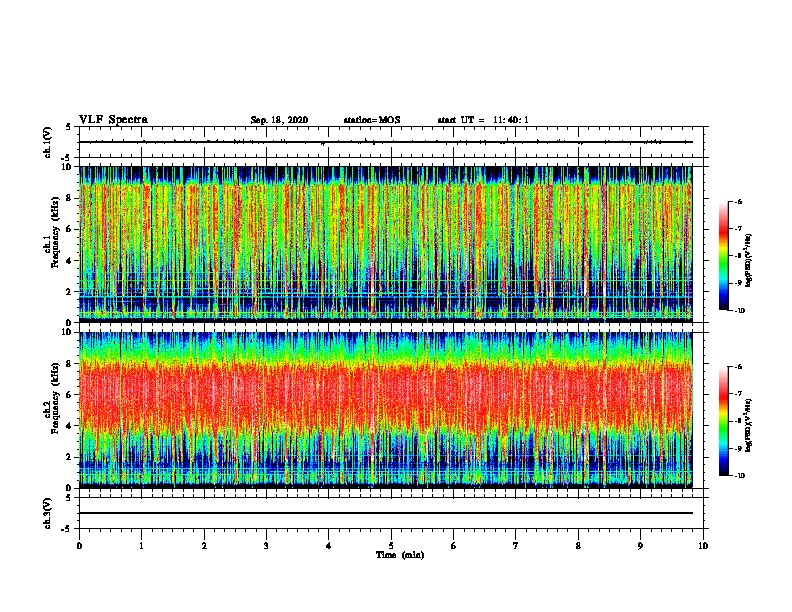Click the ch.2 colorbar "log(PSD)" unit label

tap(749, 425)
